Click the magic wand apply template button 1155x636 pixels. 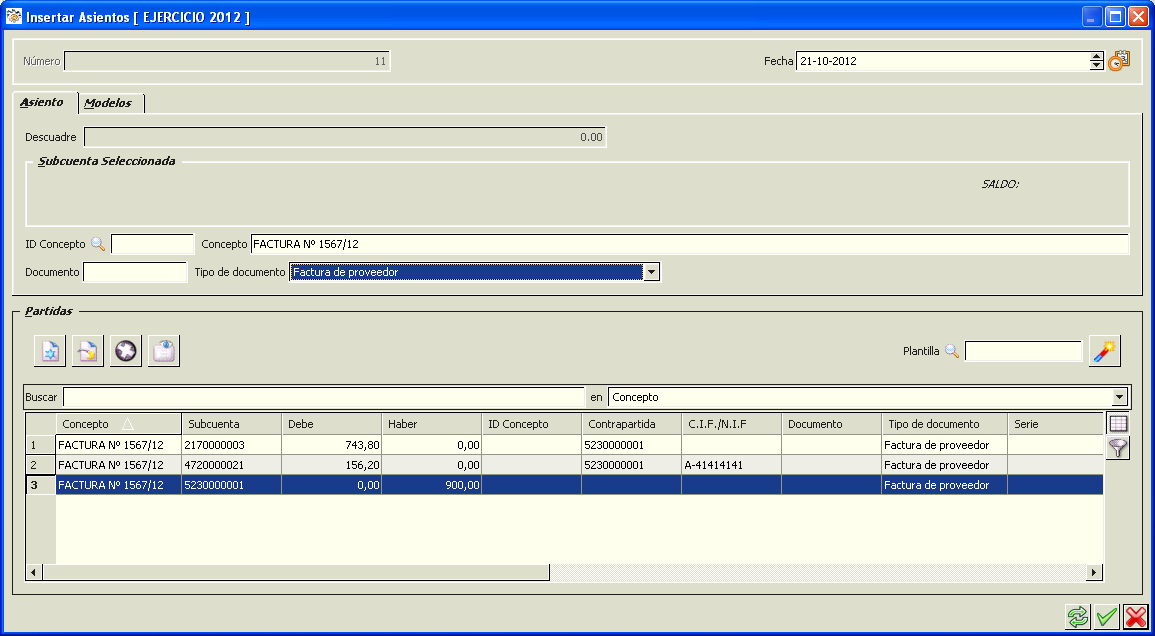[x=1104, y=352]
